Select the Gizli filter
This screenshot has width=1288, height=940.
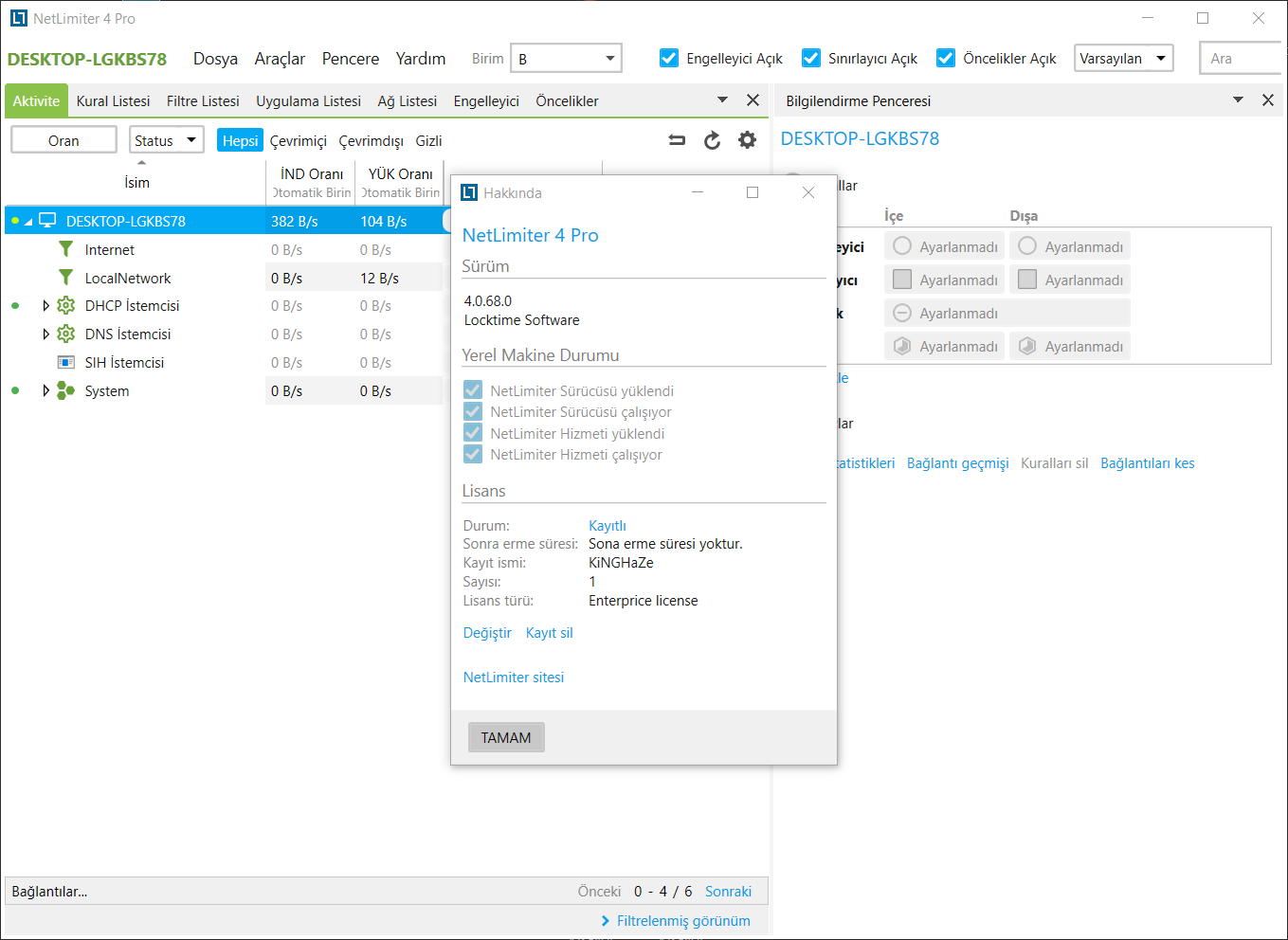tap(428, 140)
